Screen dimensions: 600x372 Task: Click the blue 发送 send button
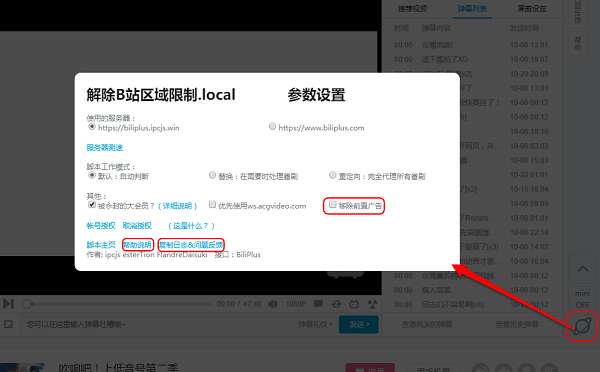click(x=359, y=325)
